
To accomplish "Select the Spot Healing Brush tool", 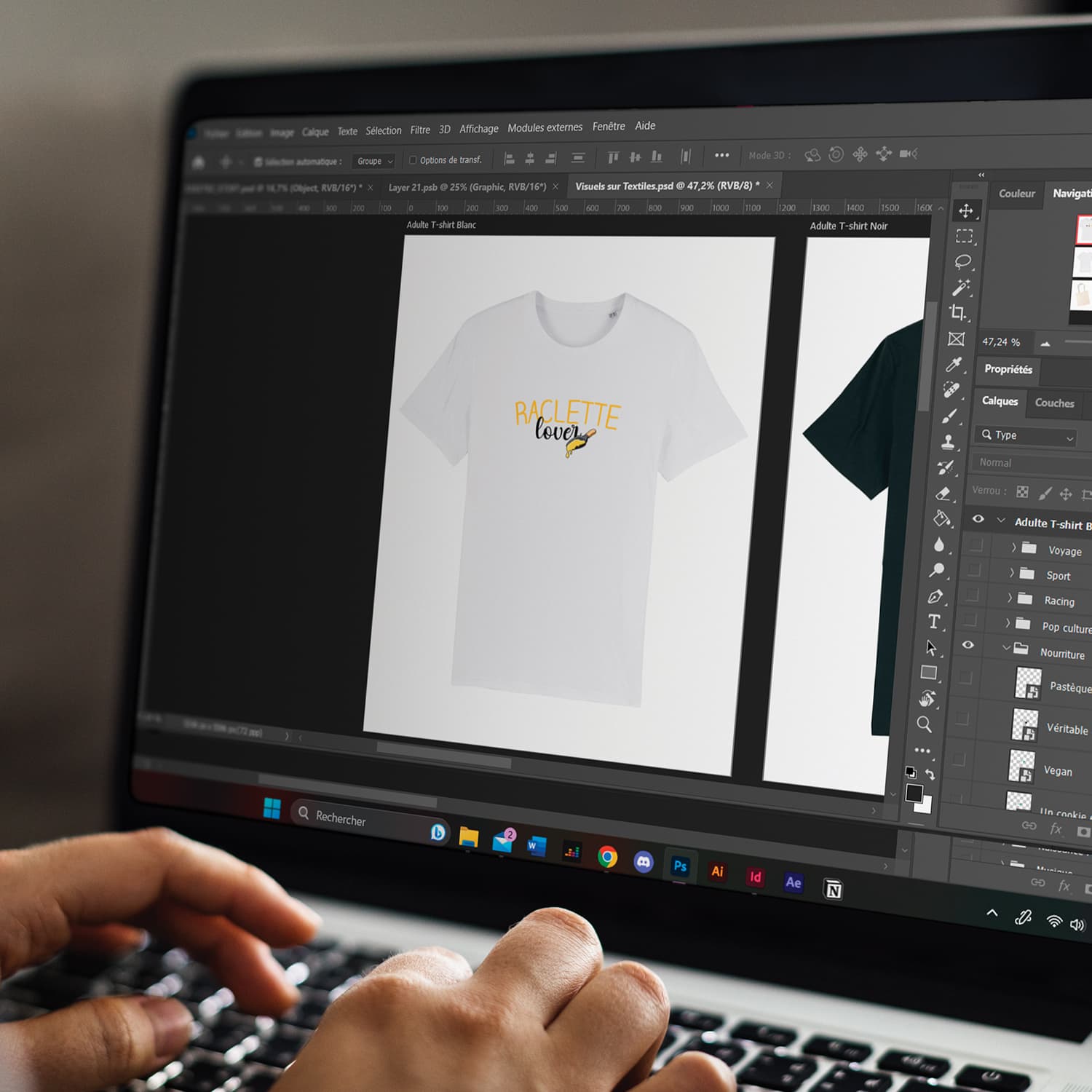I will 951,389.
